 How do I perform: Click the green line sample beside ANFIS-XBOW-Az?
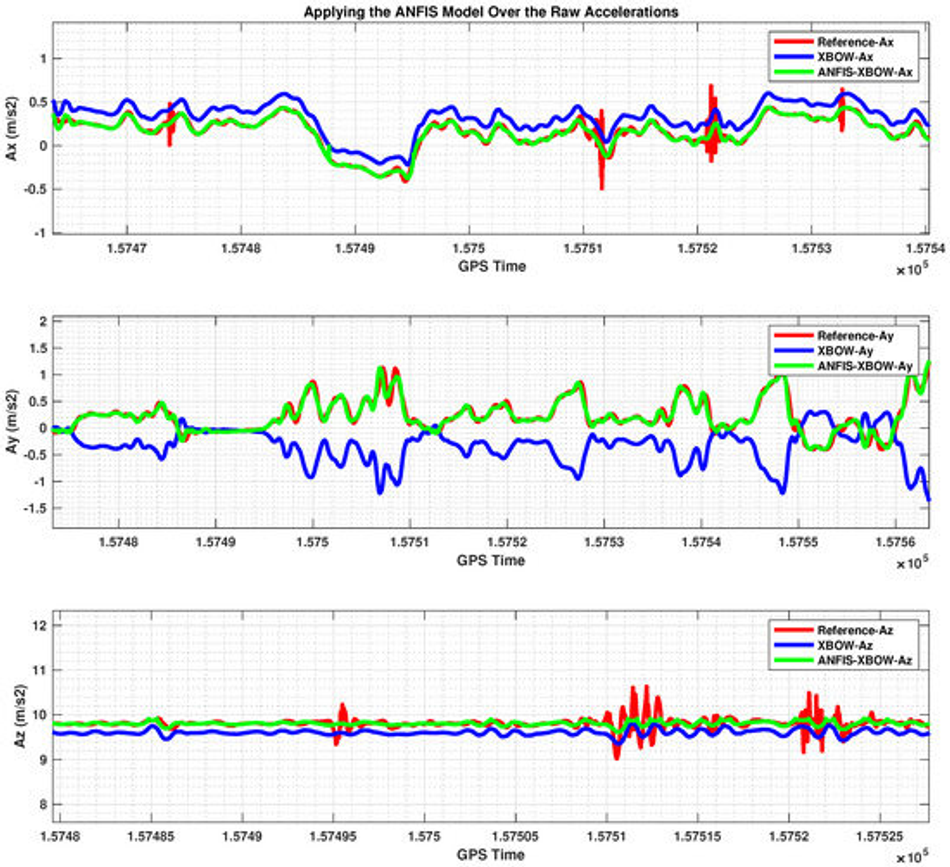[x=793, y=660]
